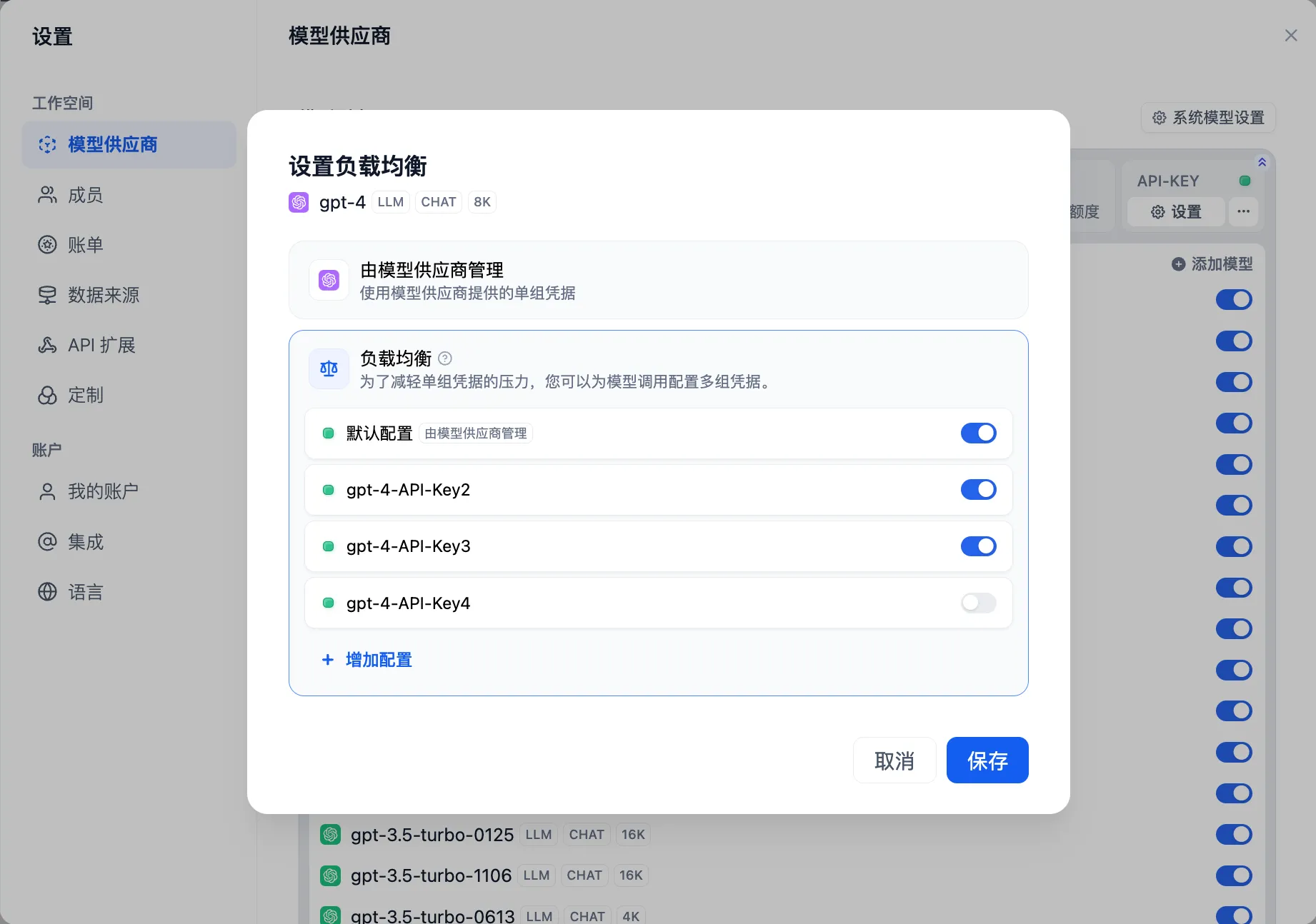Click the help icon beside 负载均衡
The height and width of the screenshot is (924, 1316).
click(x=444, y=358)
